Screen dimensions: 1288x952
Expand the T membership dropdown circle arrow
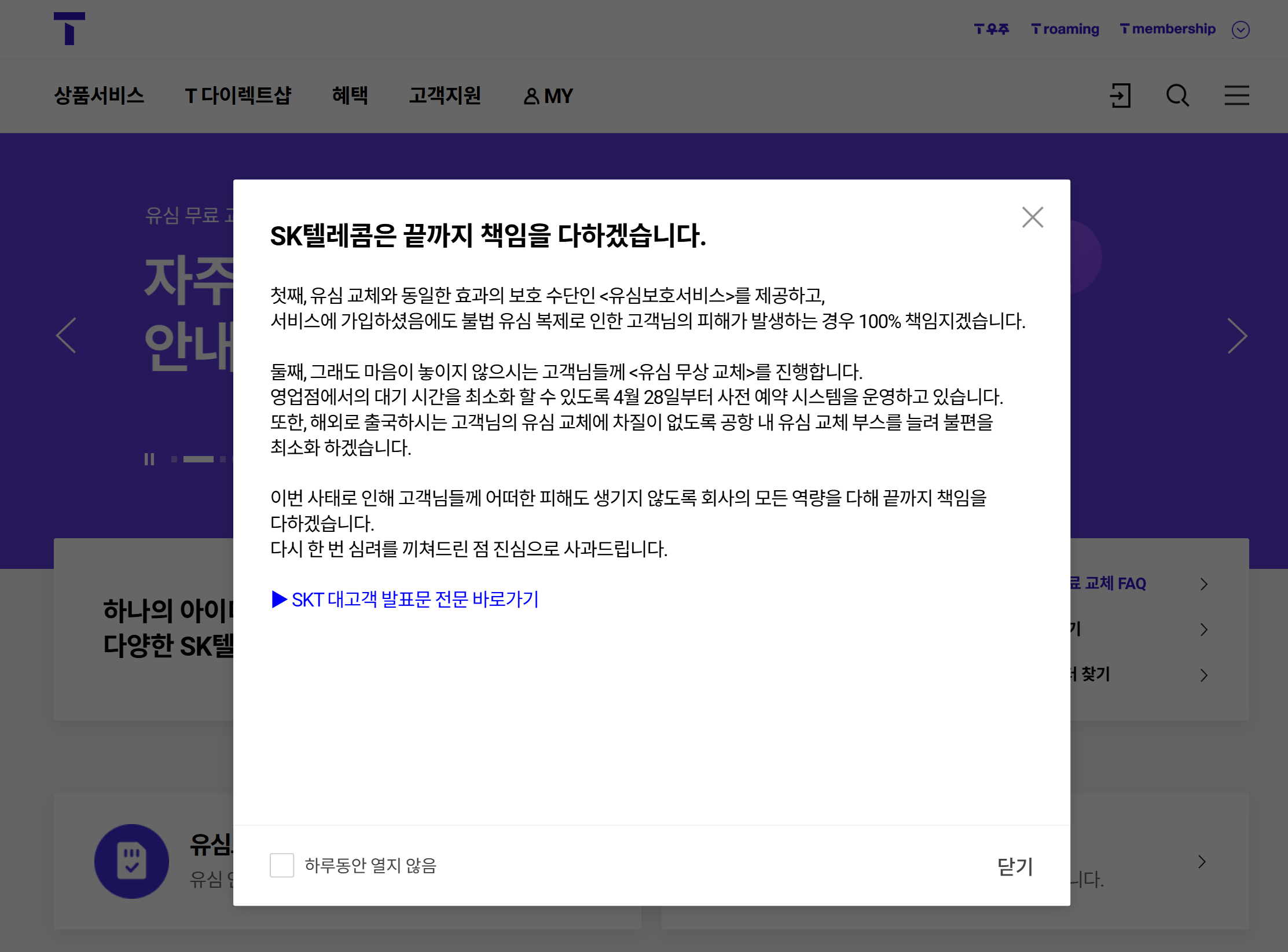1241,30
